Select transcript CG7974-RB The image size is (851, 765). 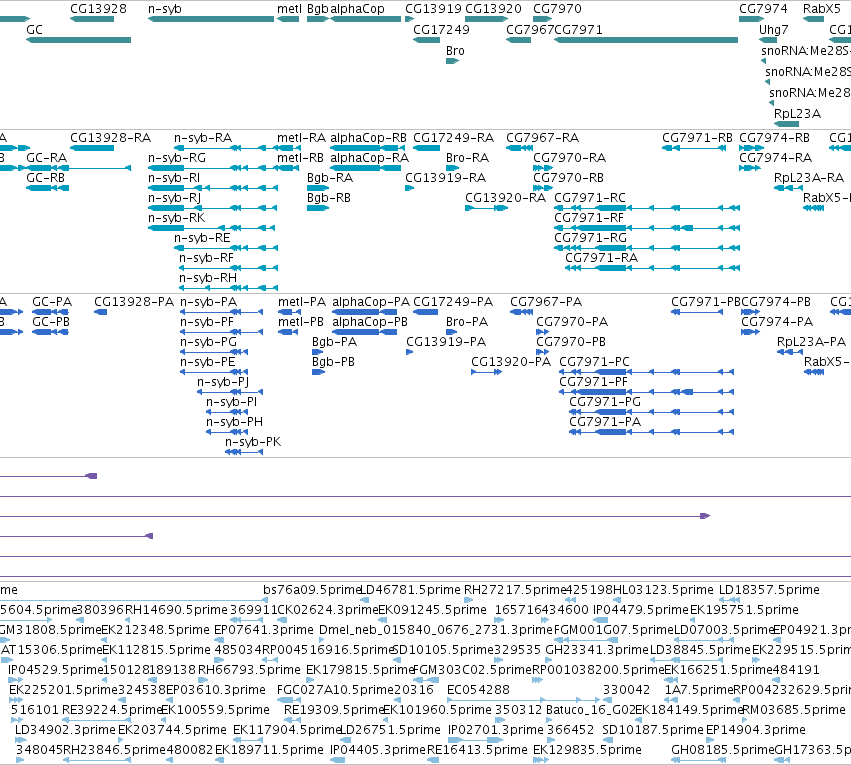(x=774, y=138)
